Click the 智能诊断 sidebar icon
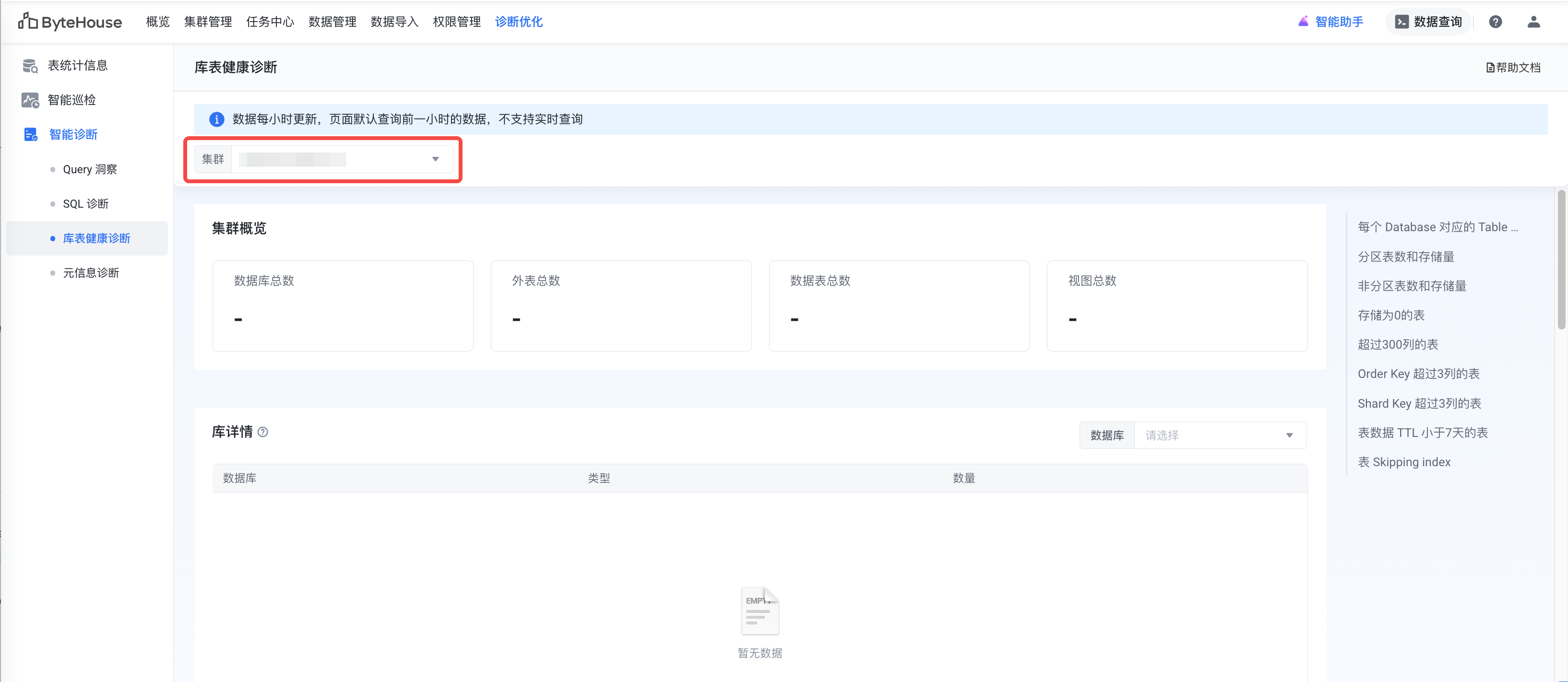The image size is (1568, 682). pyautogui.click(x=30, y=134)
